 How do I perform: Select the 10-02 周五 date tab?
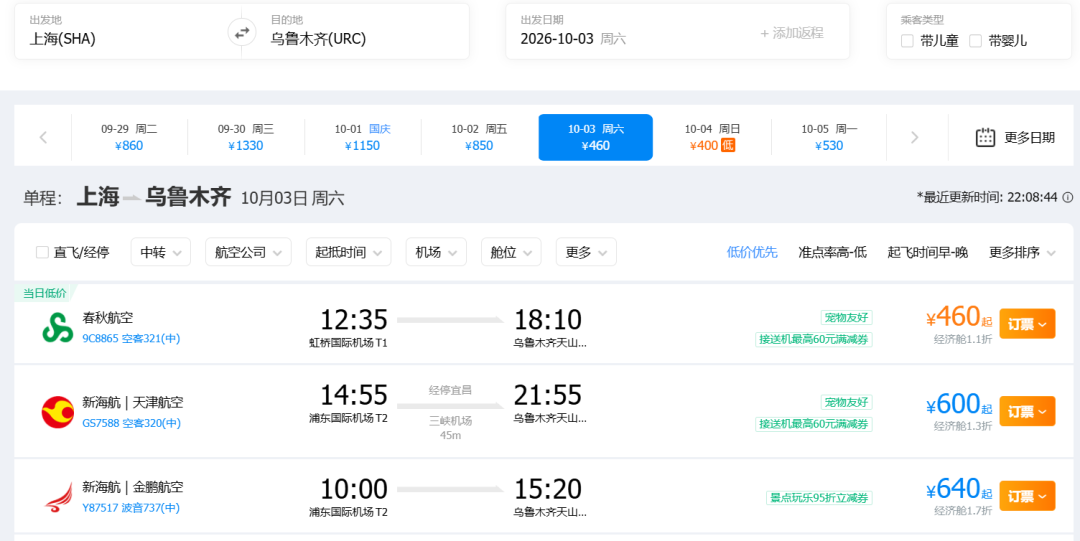tap(479, 137)
